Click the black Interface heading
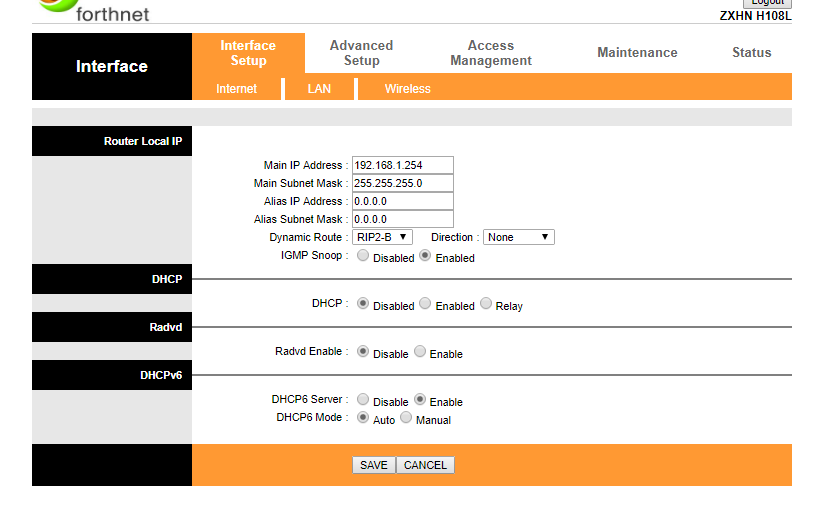The height and width of the screenshot is (519, 823). (112, 66)
